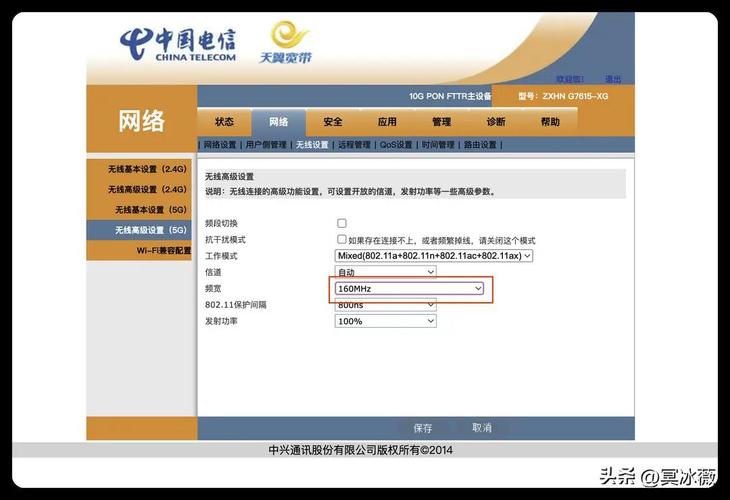Open the 时间管理 submenu
Screen dimensions: 730x500
coord(438,145)
